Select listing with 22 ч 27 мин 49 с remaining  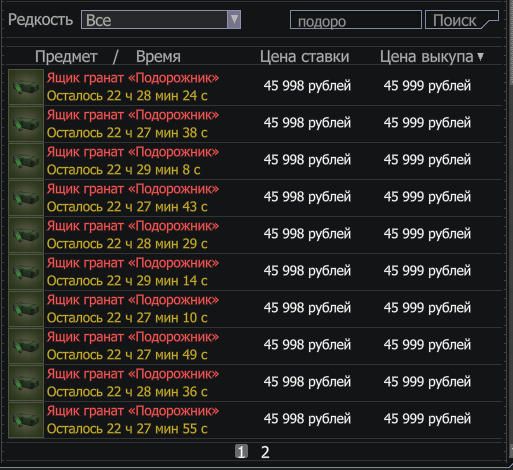[255, 346]
